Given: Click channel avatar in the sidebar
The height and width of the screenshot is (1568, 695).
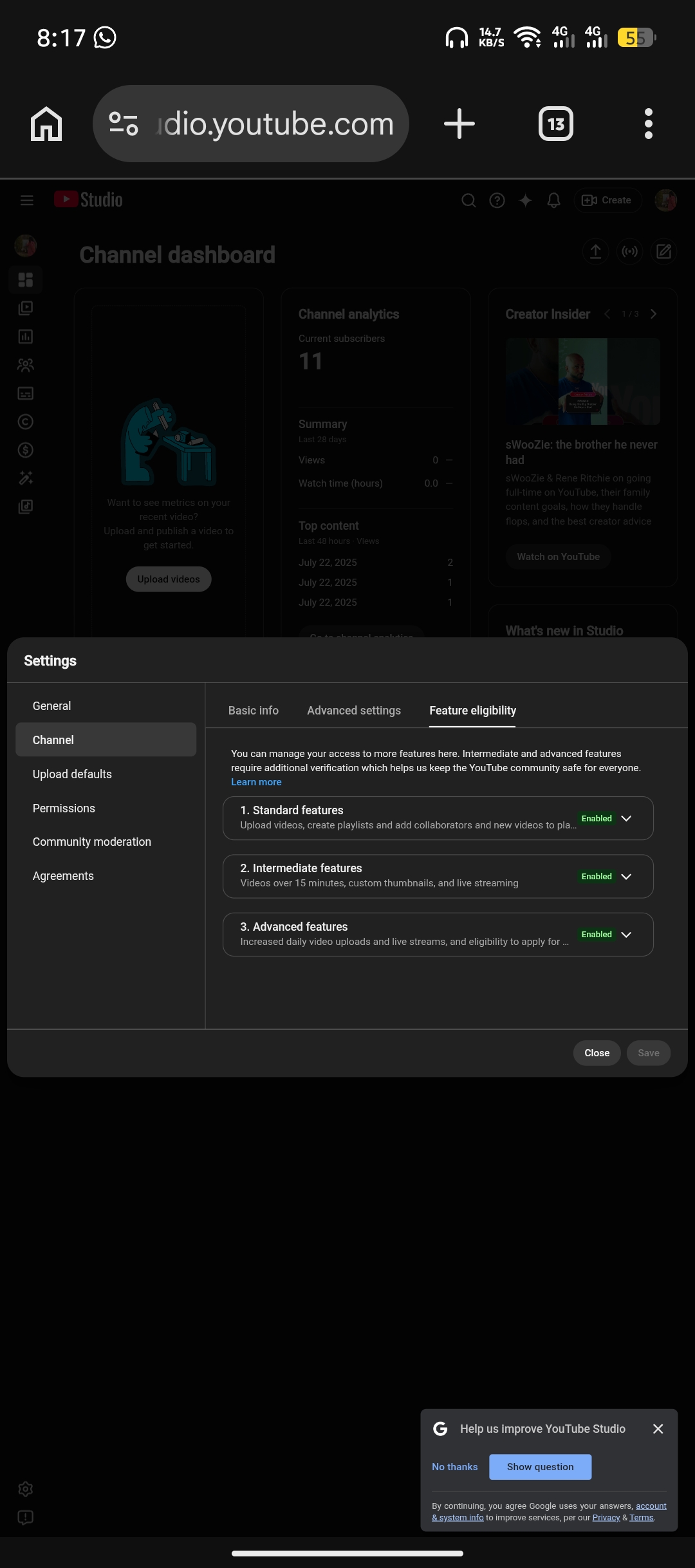Looking at the screenshot, I should click(x=26, y=245).
